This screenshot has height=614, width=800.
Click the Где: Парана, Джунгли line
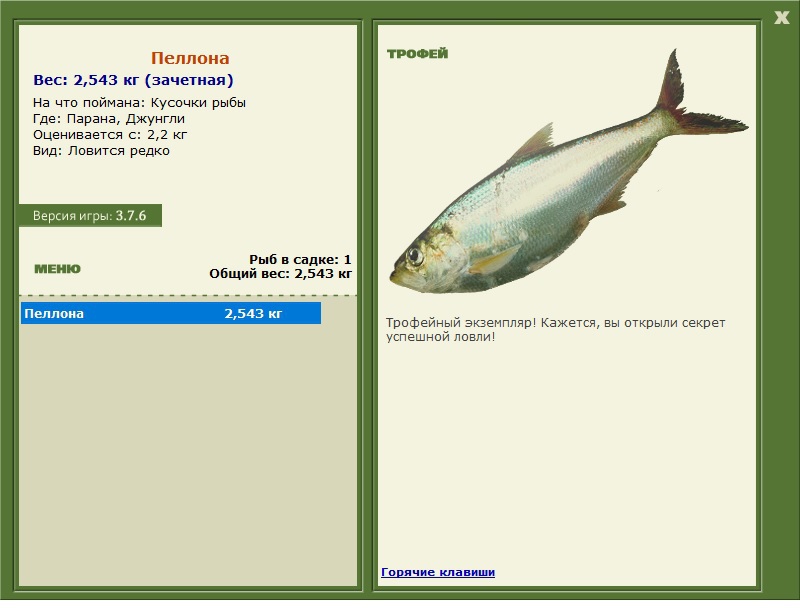click(x=109, y=119)
